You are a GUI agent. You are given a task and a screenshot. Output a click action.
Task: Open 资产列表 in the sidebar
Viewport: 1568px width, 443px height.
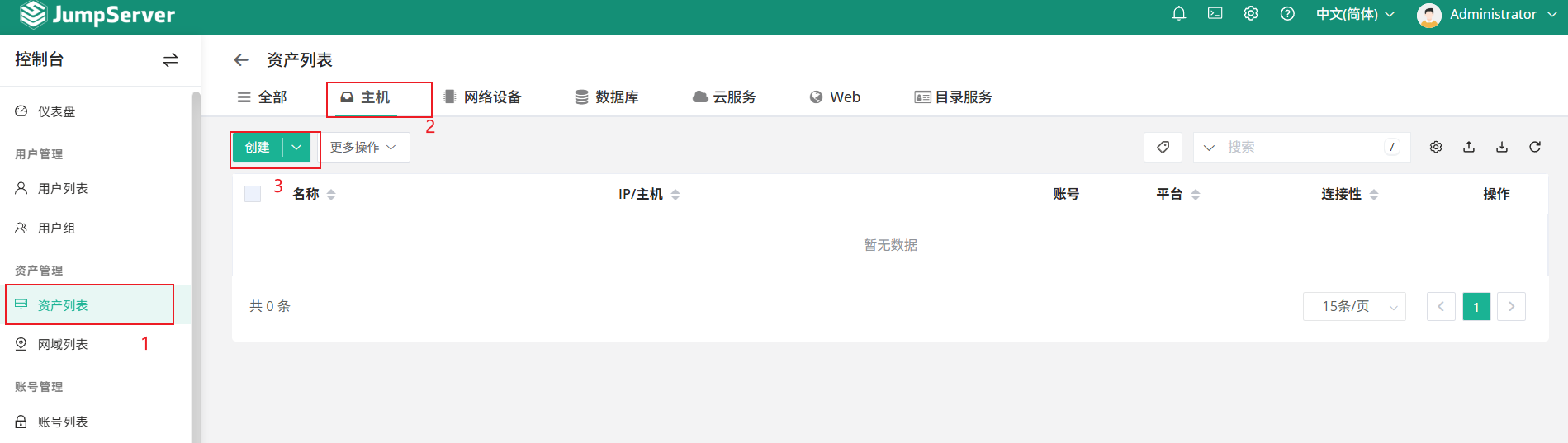pyautogui.click(x=96, y=305)
